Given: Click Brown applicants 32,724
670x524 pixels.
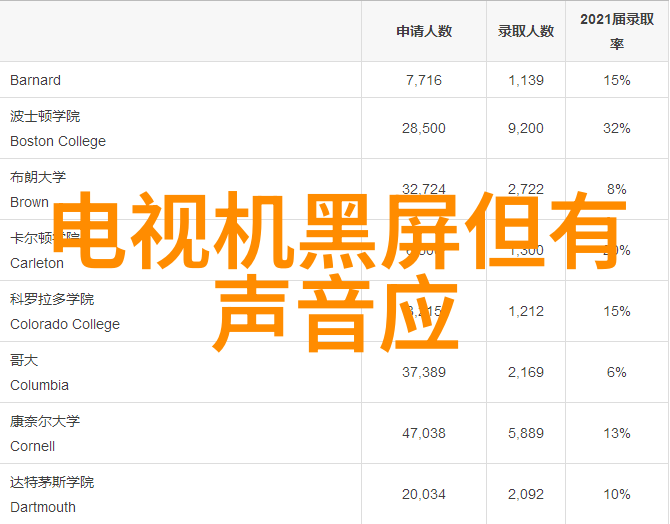Looking at the screenshot, I should coord(424,188).
